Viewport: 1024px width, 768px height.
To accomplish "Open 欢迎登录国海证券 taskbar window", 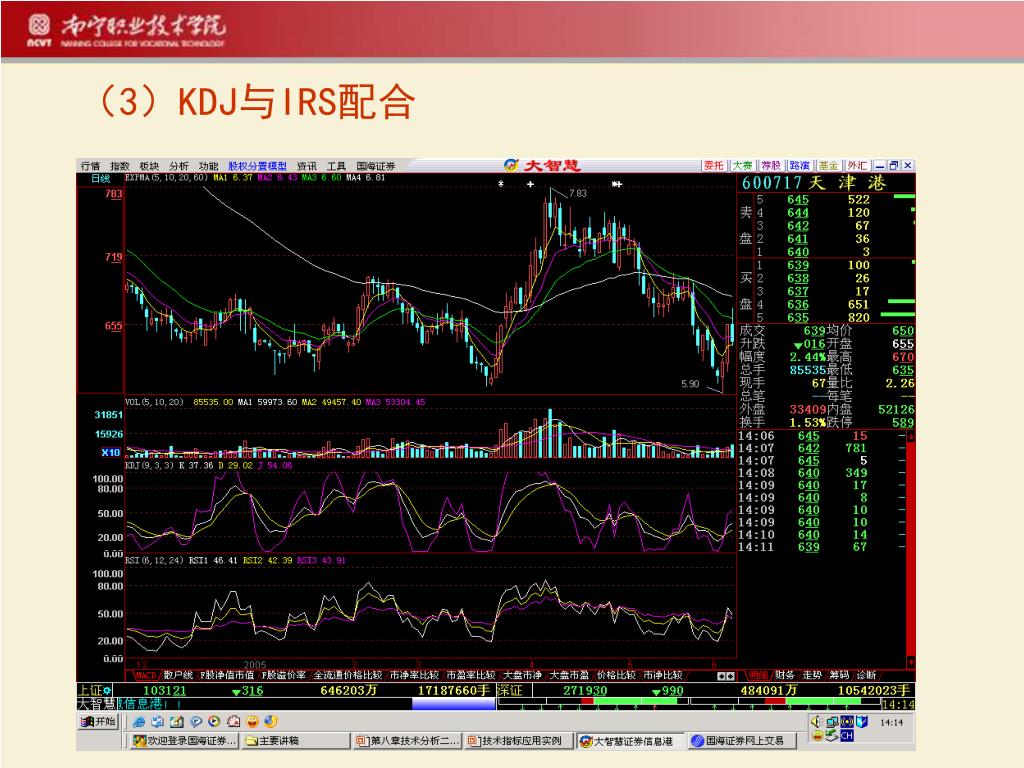I will [184, 741].
